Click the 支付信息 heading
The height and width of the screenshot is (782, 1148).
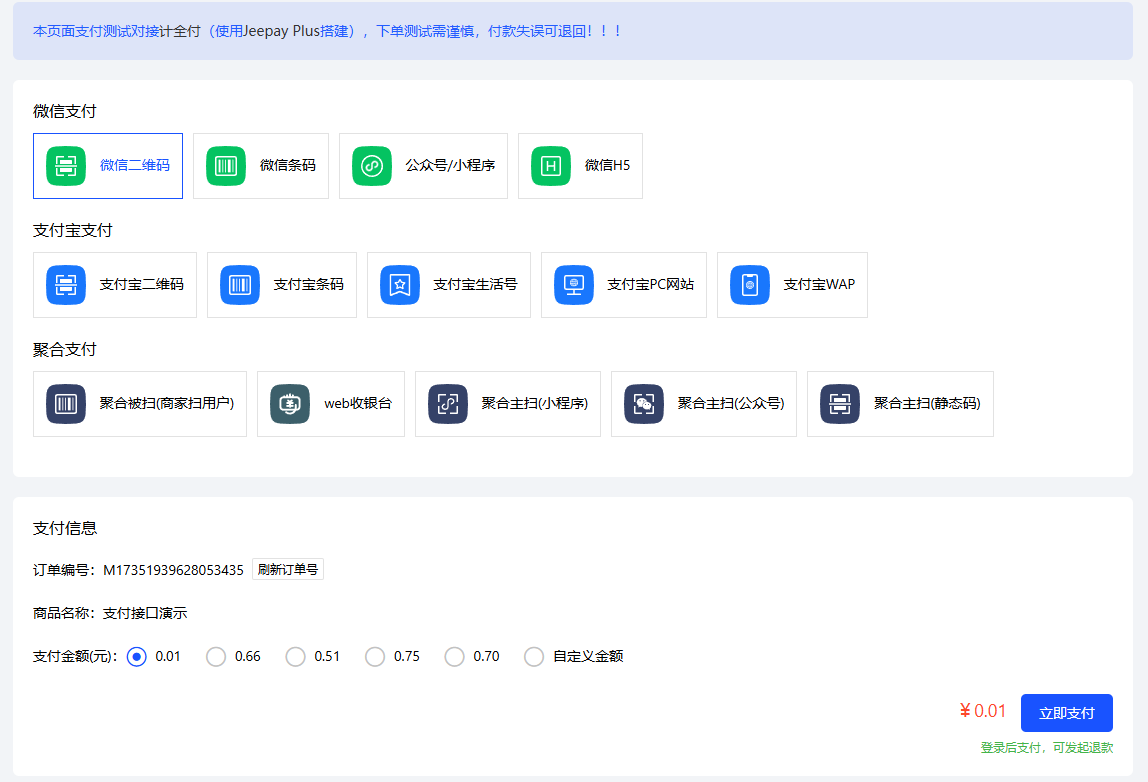64,529
